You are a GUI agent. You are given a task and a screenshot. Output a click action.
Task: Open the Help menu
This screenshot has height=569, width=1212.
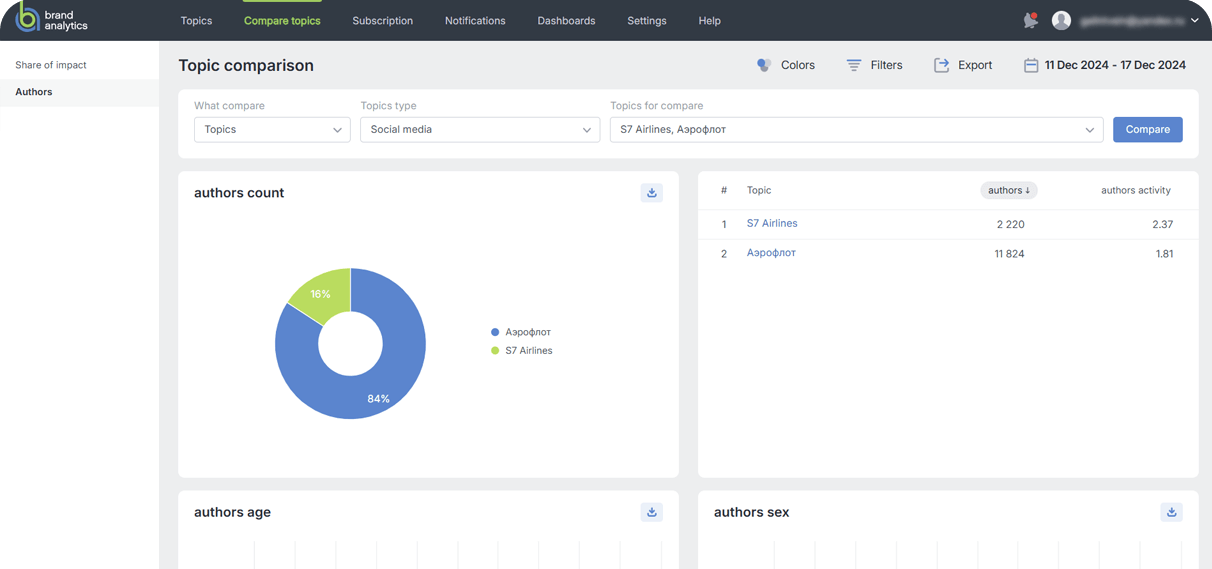710,21
